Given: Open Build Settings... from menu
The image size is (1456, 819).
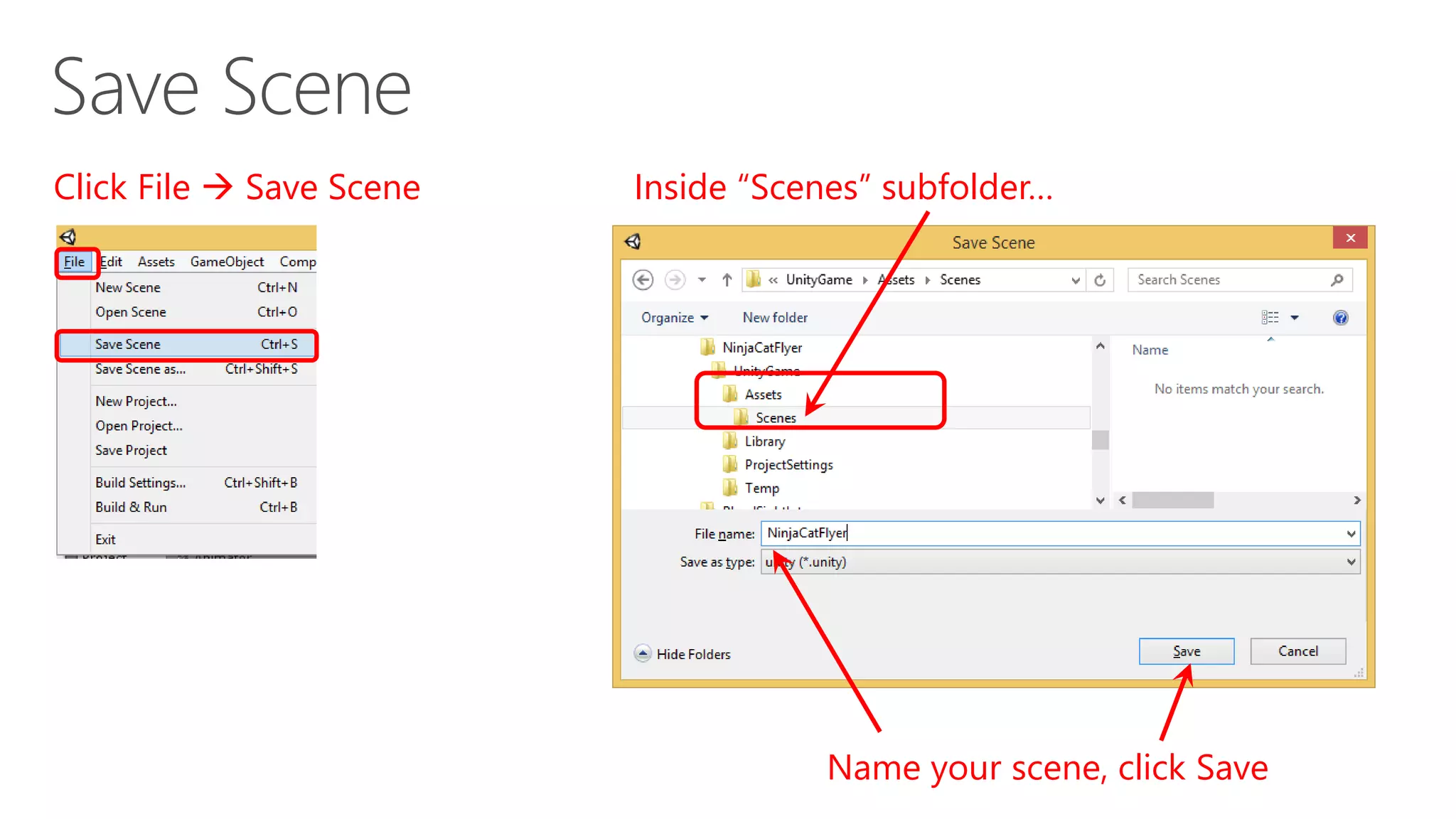Looking at the screenshot, I should (x=196, y=483).
